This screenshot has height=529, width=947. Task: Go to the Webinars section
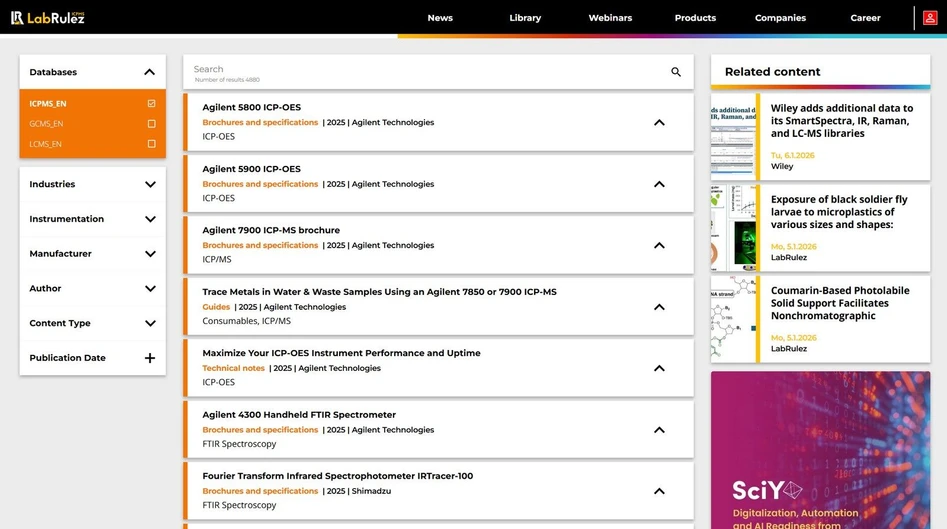[x=610, y=18]
